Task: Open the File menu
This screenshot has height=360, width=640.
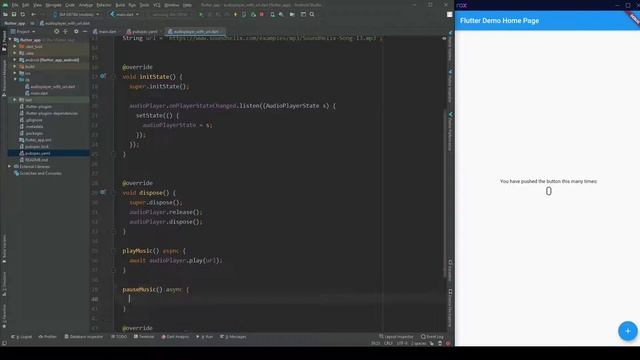Action: (x=15, y=5)
